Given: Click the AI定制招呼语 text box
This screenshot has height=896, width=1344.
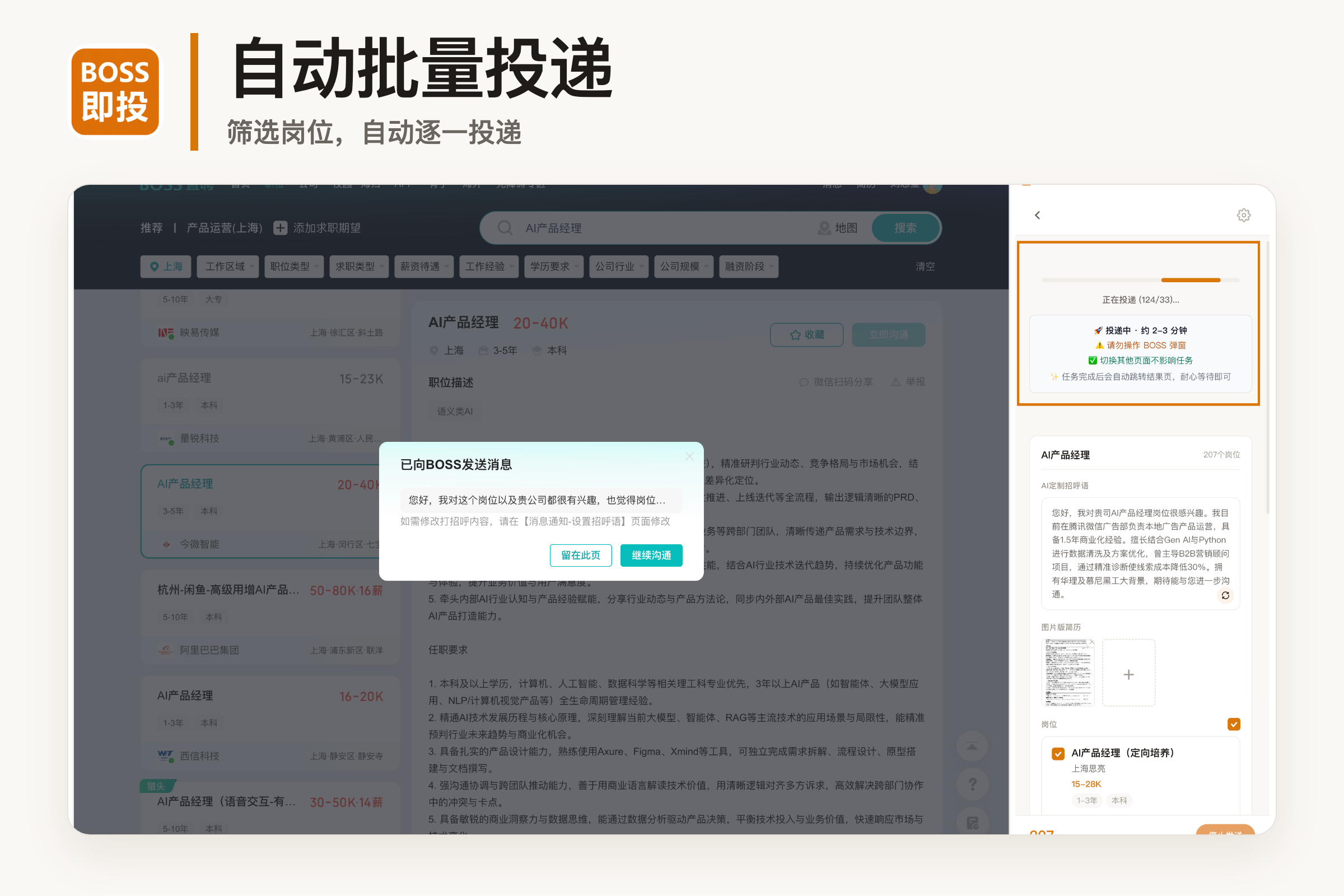Looking at the screenshot, I should click(x=1140, y=553).
